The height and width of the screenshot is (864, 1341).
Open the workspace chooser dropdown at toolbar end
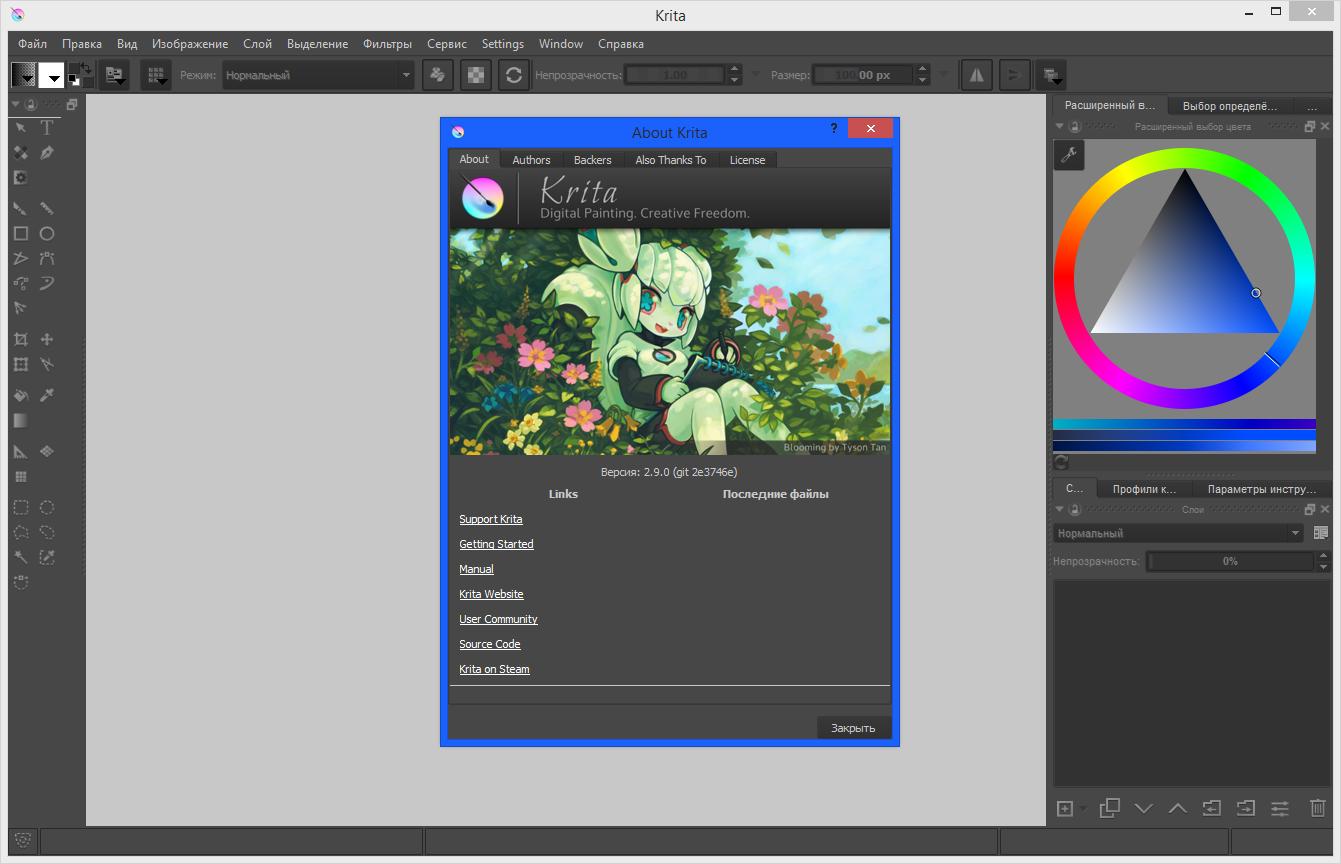click(1051, 75)
